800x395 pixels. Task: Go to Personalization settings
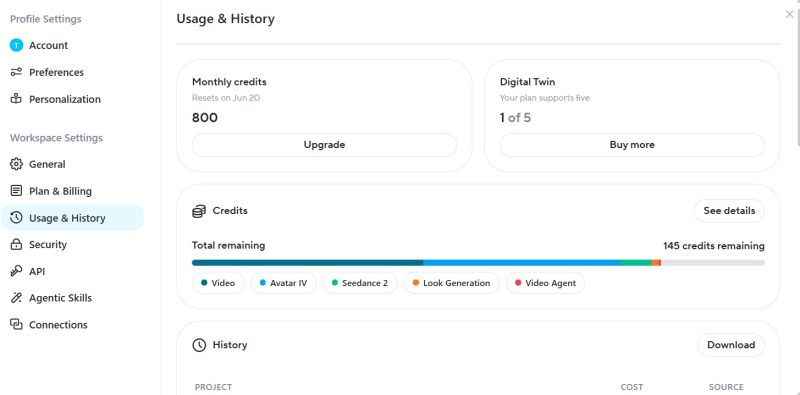72,99
